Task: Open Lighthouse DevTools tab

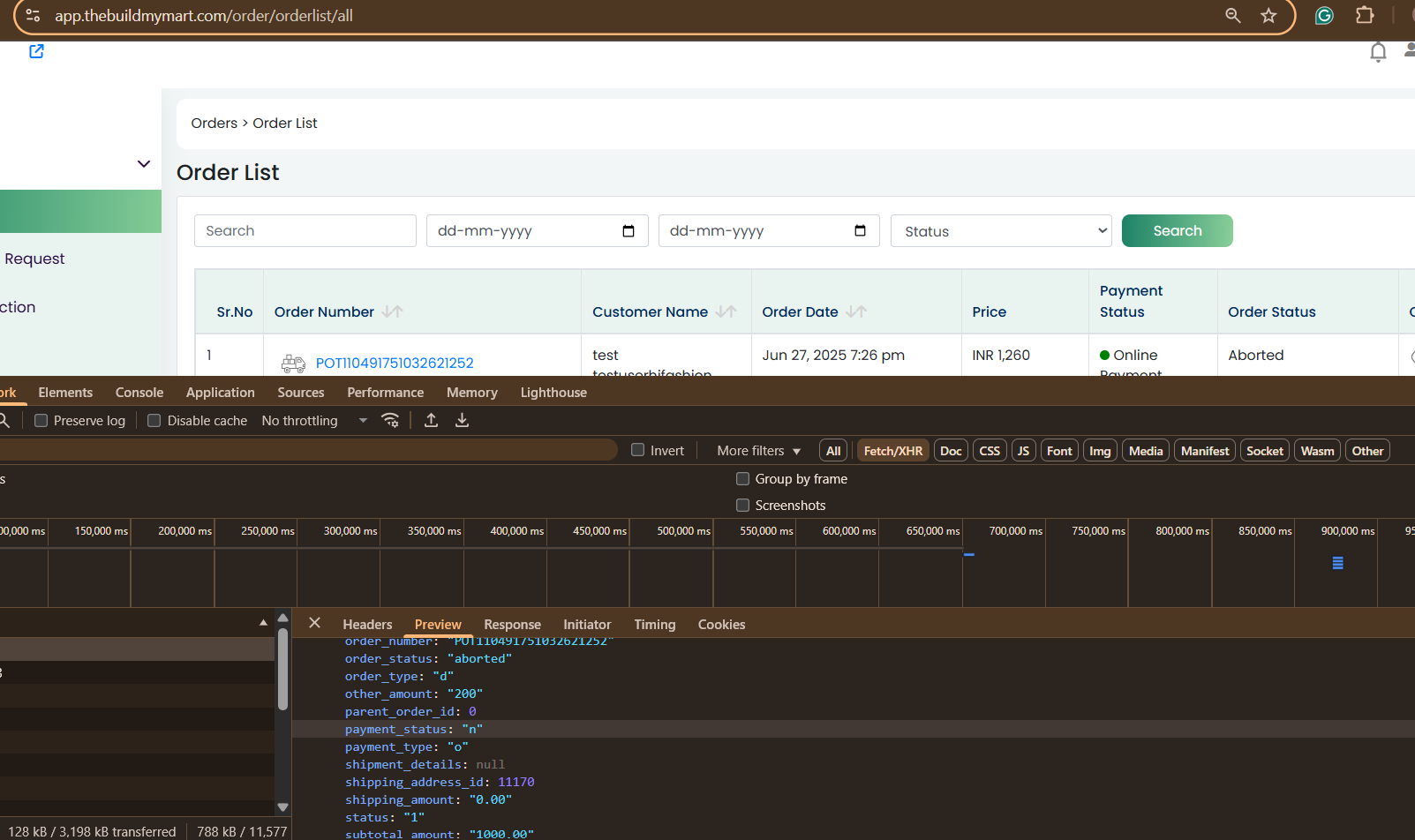Action: point(553,393)
